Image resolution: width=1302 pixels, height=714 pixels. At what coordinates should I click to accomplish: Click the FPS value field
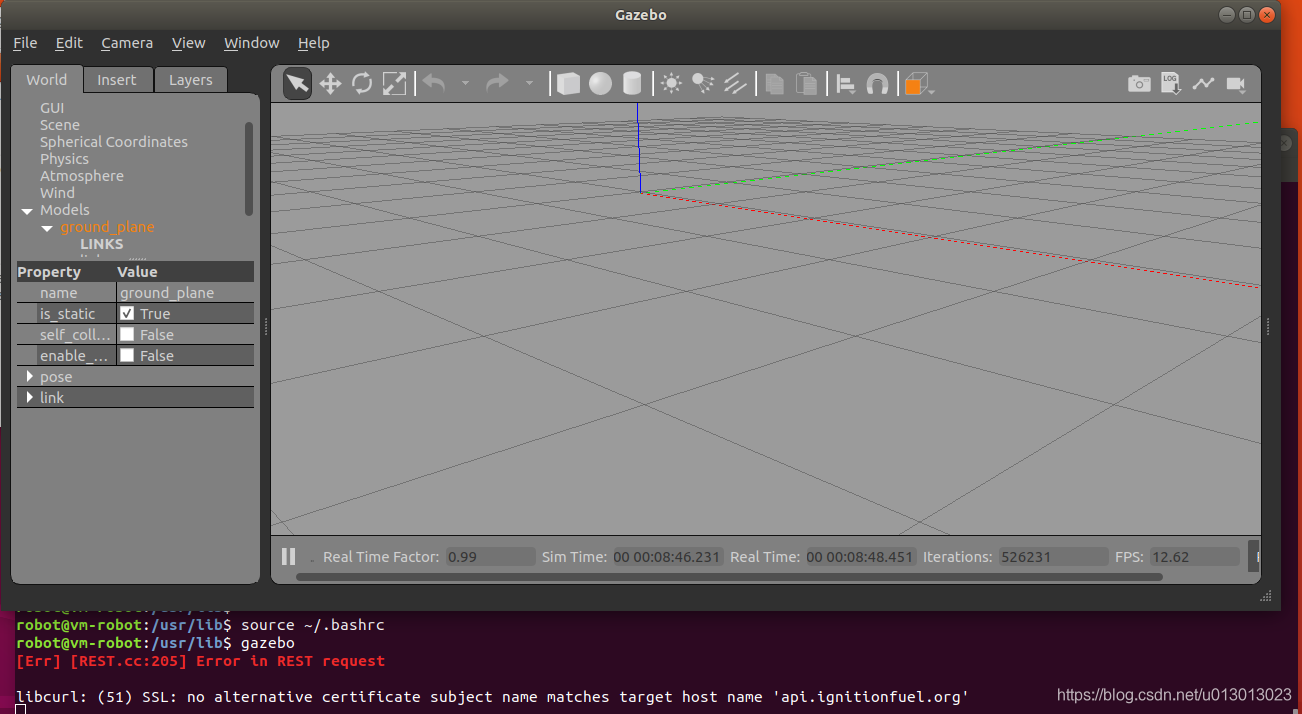point(1194,557)
